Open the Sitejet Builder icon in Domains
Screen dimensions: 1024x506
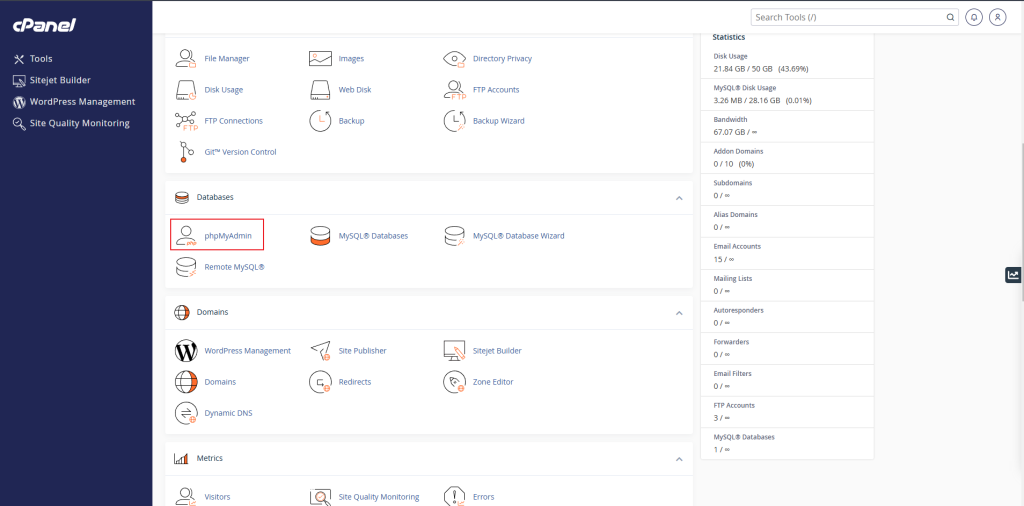click(455, 351)
